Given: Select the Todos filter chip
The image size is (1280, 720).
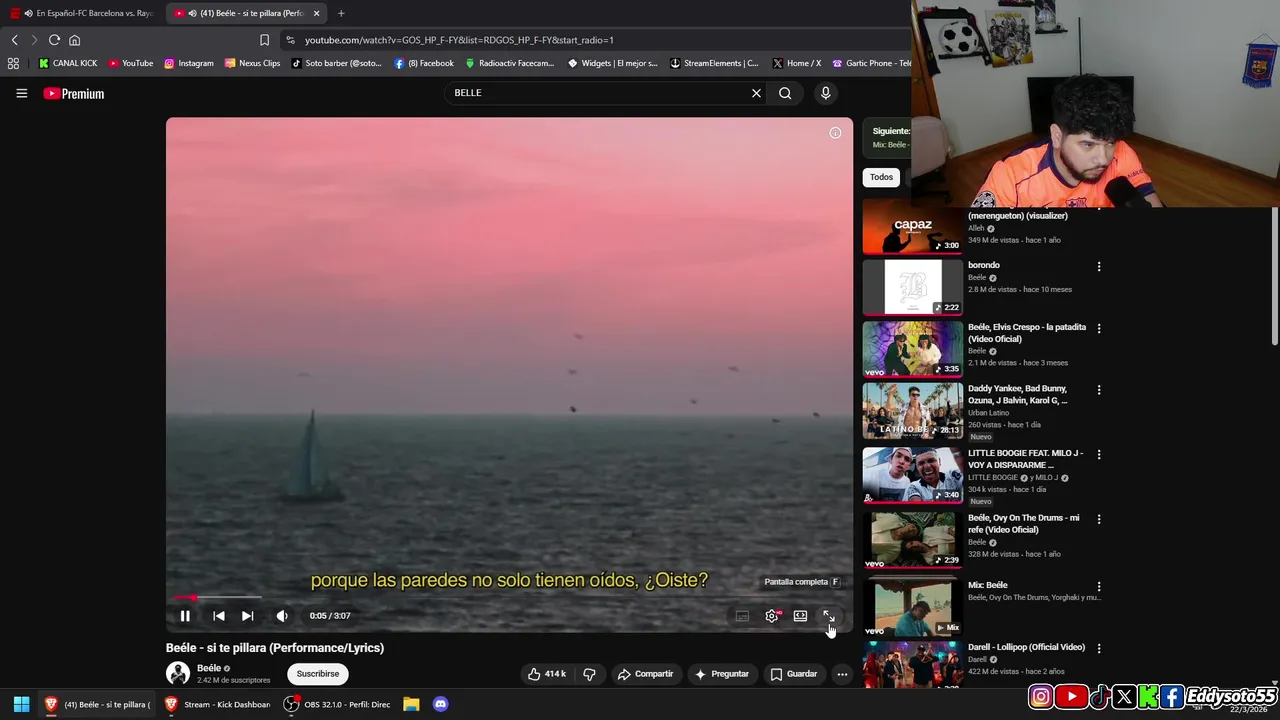Looking at the screenshot, I should pos(881,177).
